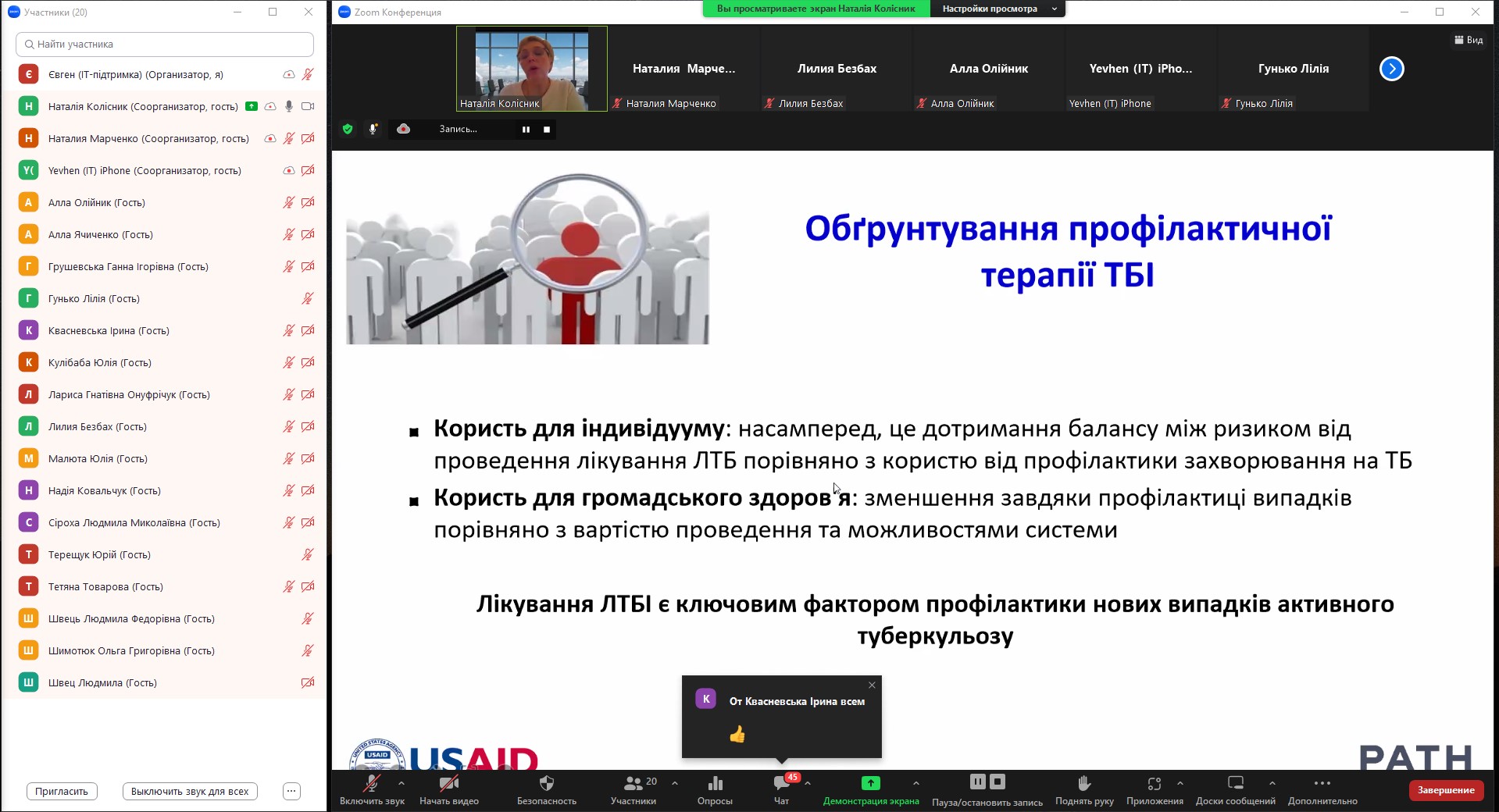
Task: Open the Chat icon with 45 badge
Action: coord(781,783)
